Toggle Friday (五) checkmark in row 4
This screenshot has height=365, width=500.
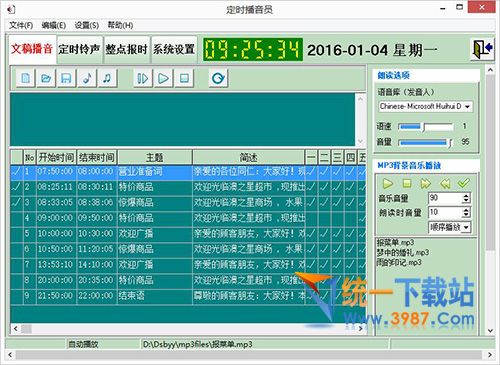(x=362, y=218)
